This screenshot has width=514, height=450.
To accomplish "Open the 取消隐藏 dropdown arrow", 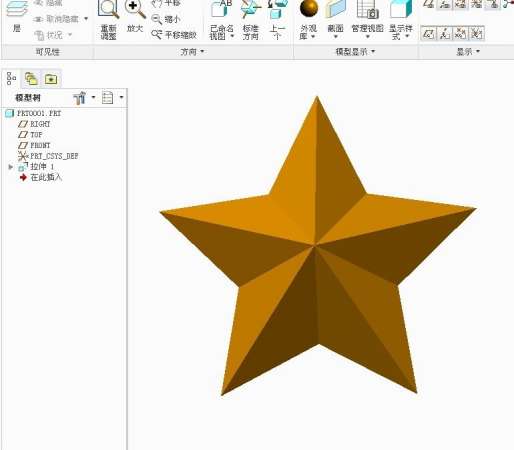I will pos(86,19).
